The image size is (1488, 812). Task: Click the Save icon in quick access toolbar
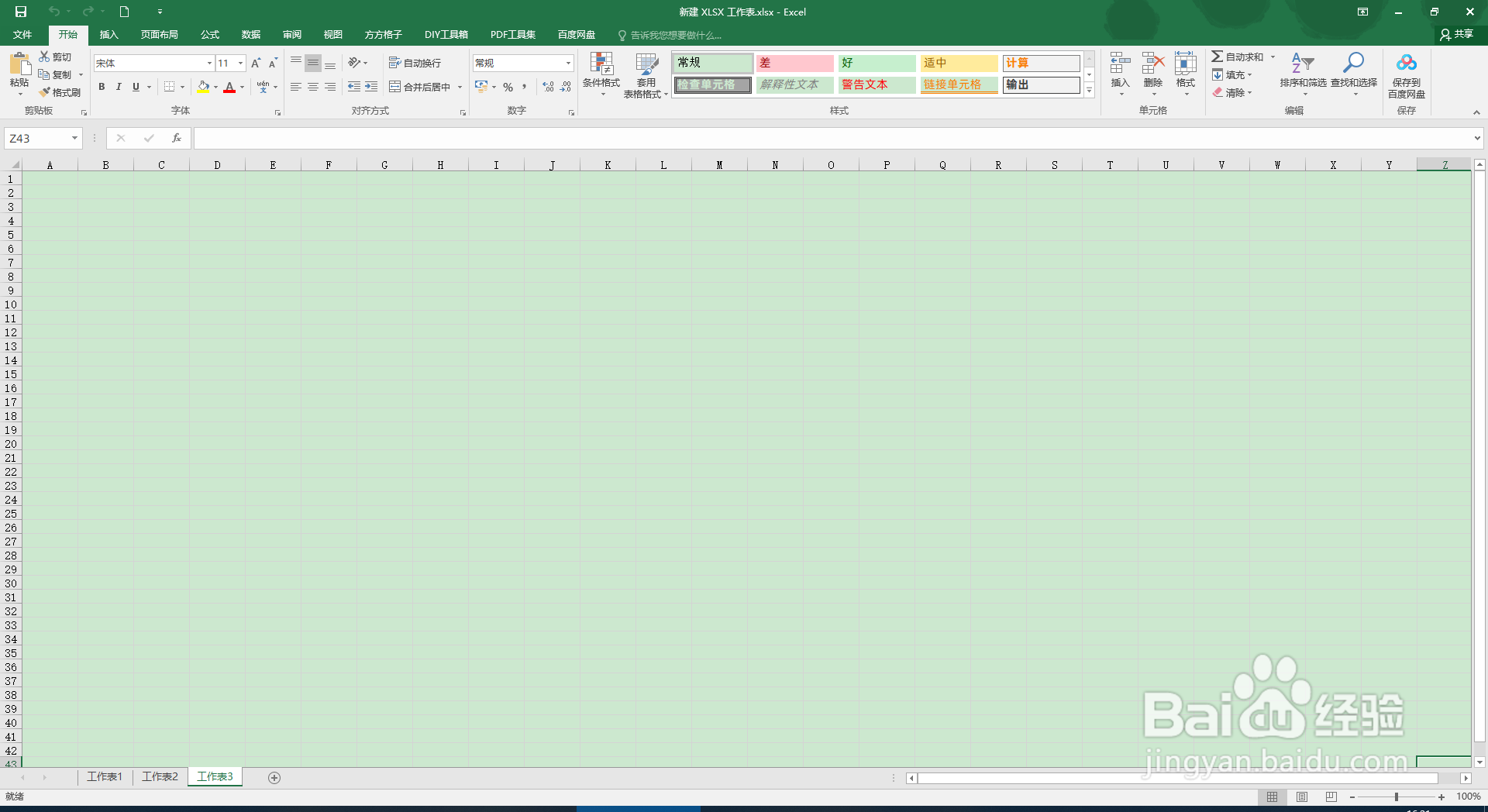(x=21, y=12)
